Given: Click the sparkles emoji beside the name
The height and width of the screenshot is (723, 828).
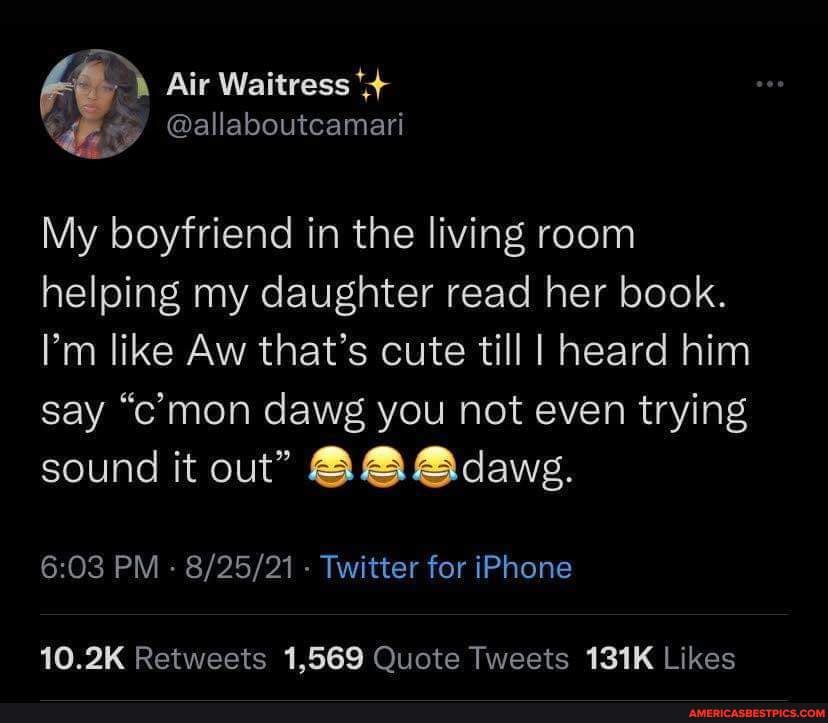Looking at the screenshot, I should [373, 84].
